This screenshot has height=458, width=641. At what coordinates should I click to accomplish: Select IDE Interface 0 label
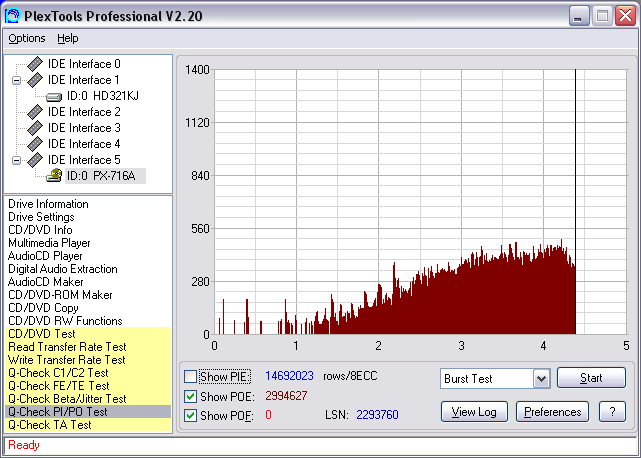(84, 64)
